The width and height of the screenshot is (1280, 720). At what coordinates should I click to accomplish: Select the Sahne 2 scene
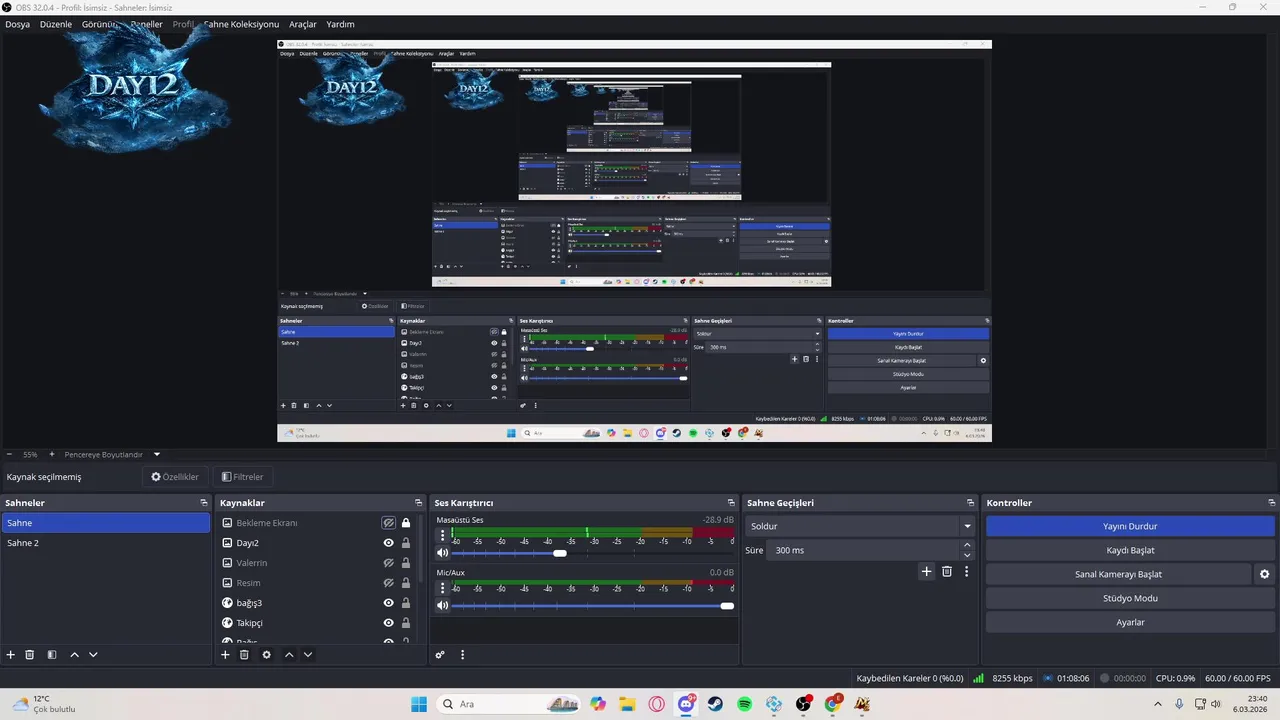pos(105,543)
